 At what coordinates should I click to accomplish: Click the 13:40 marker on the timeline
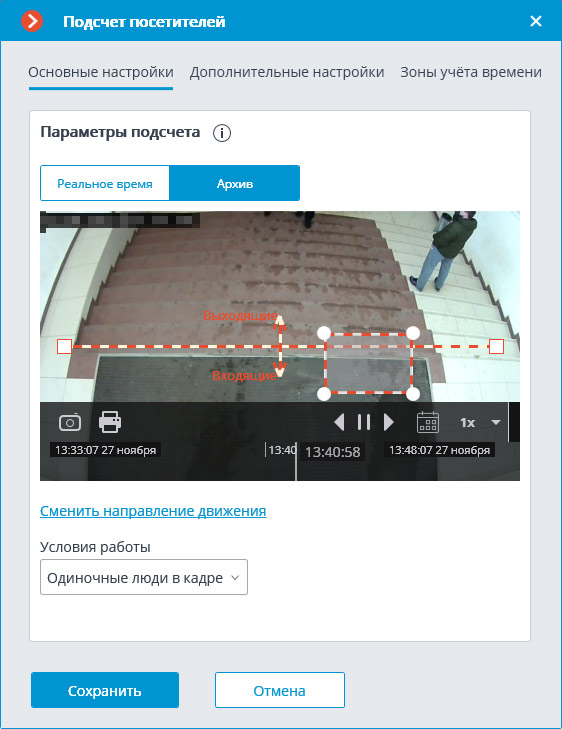(282, 450)
